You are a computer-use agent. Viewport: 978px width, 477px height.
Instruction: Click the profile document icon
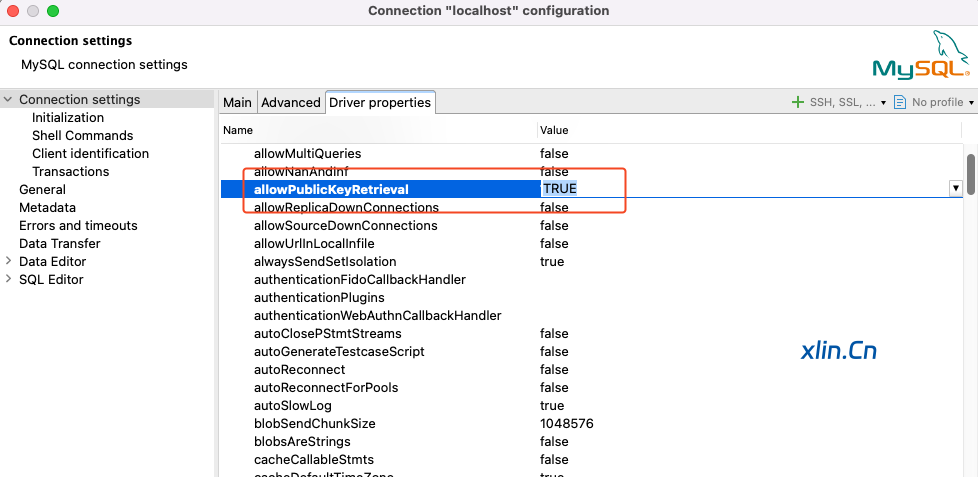900,102
